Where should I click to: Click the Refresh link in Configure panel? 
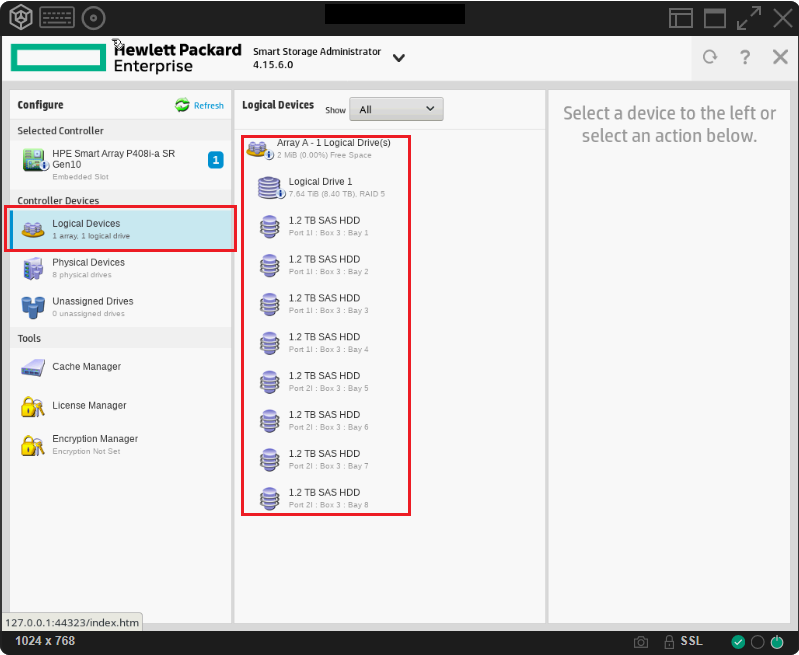208,106
